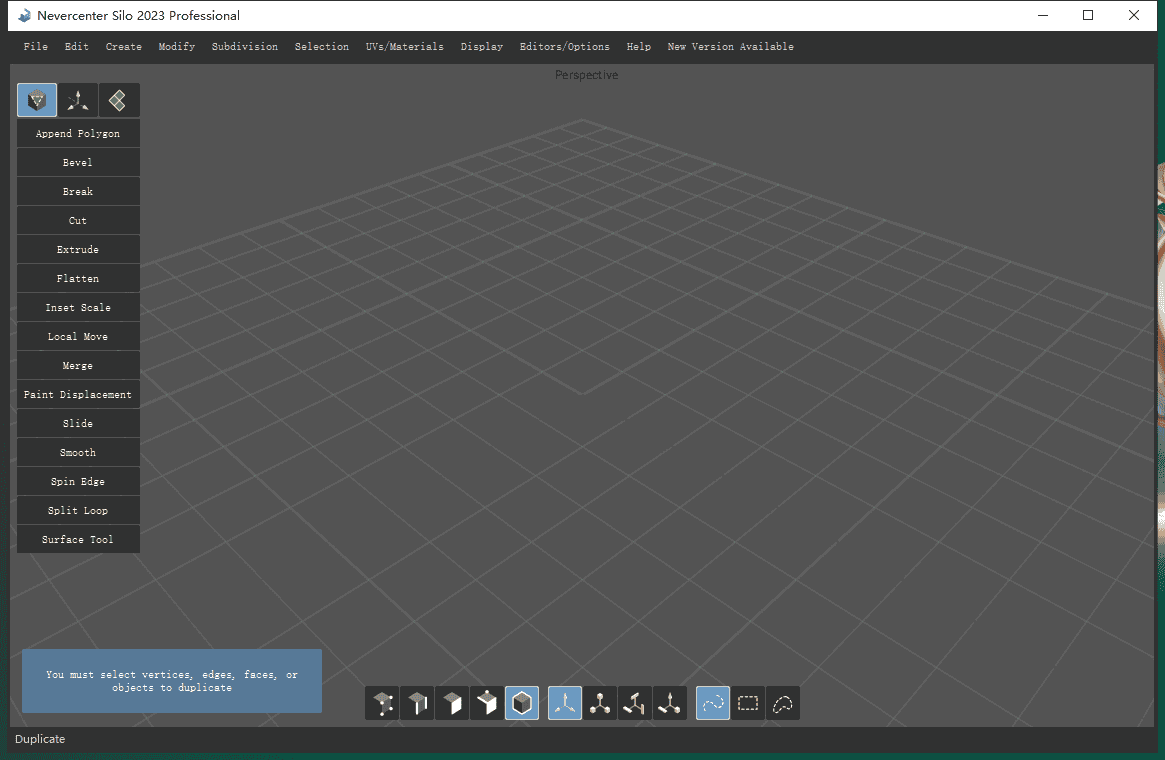Image resolution: width=1165 pixels, height=760 pixels.
Task: Open the Subdivision menu
Action: [245, 47]
